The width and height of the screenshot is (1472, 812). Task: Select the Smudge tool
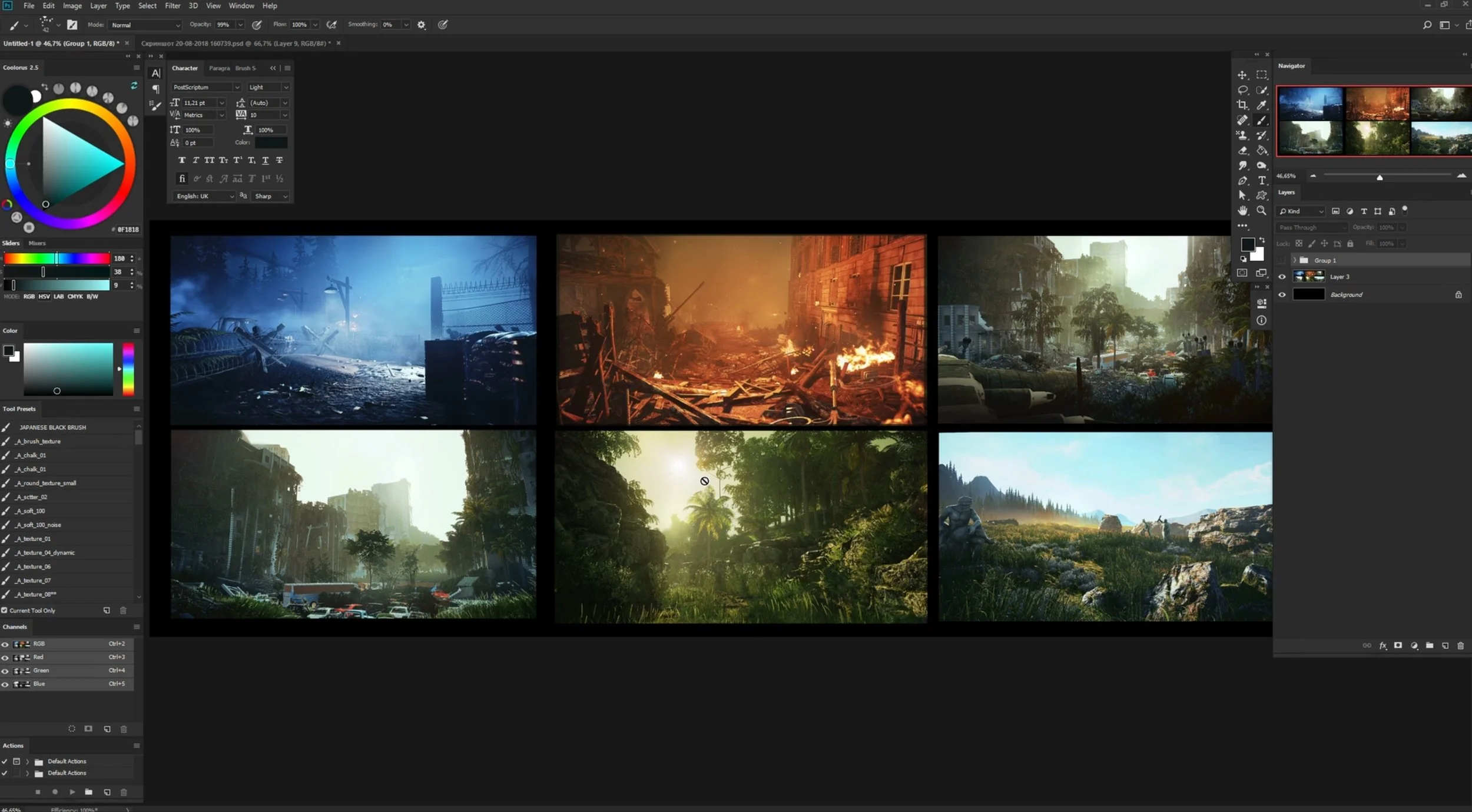coord(1242,165)
